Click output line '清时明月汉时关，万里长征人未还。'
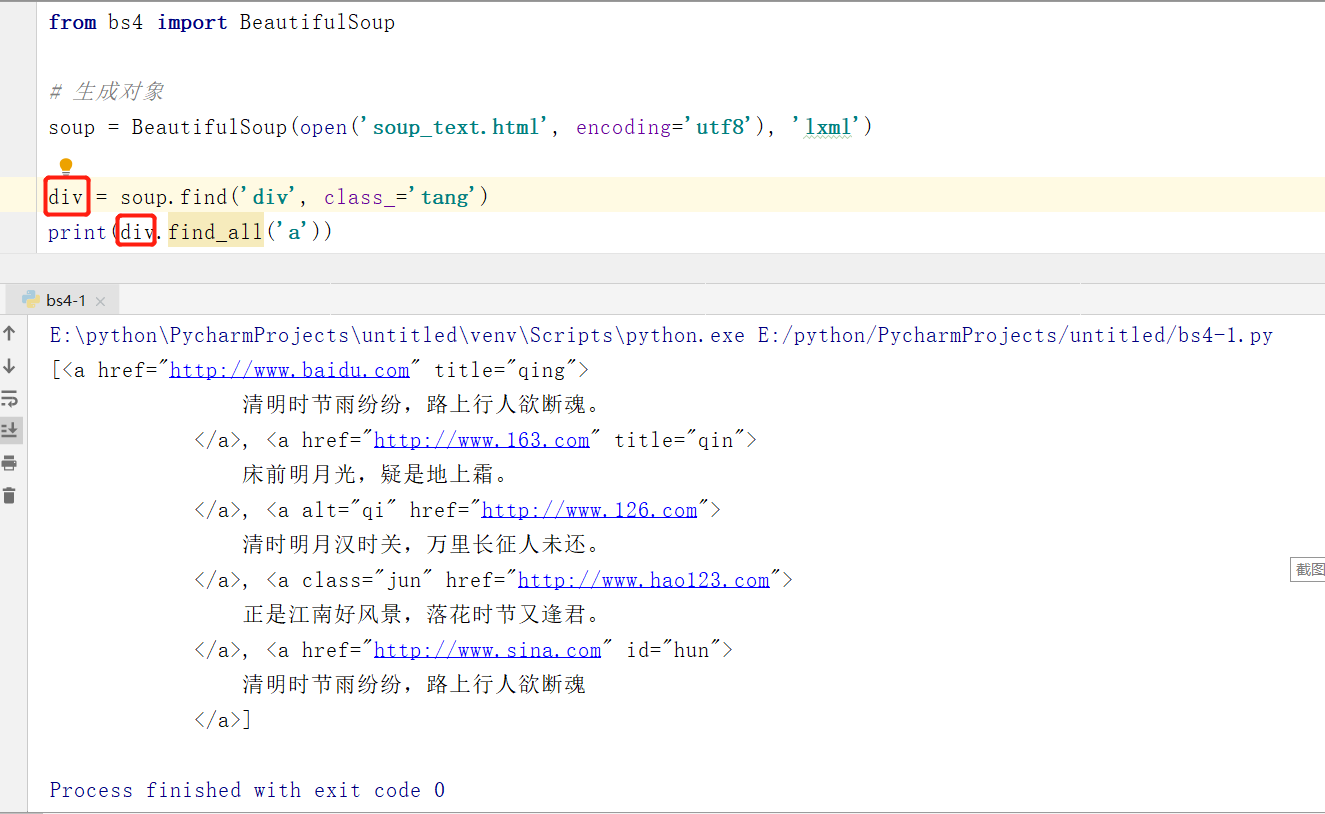 tap(421, 545)
